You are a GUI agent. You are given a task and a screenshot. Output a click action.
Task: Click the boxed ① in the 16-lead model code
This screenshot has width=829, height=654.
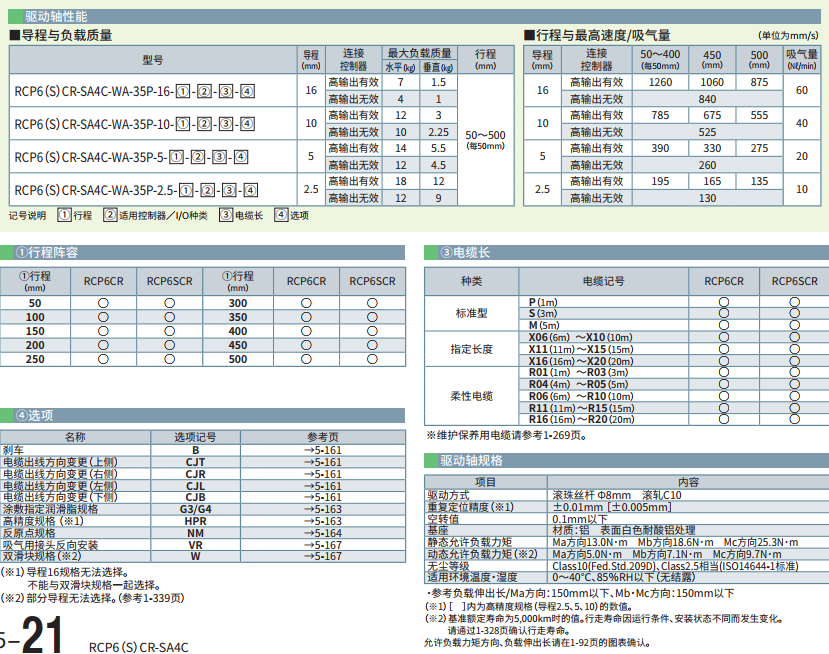click(x=182, y=93)
